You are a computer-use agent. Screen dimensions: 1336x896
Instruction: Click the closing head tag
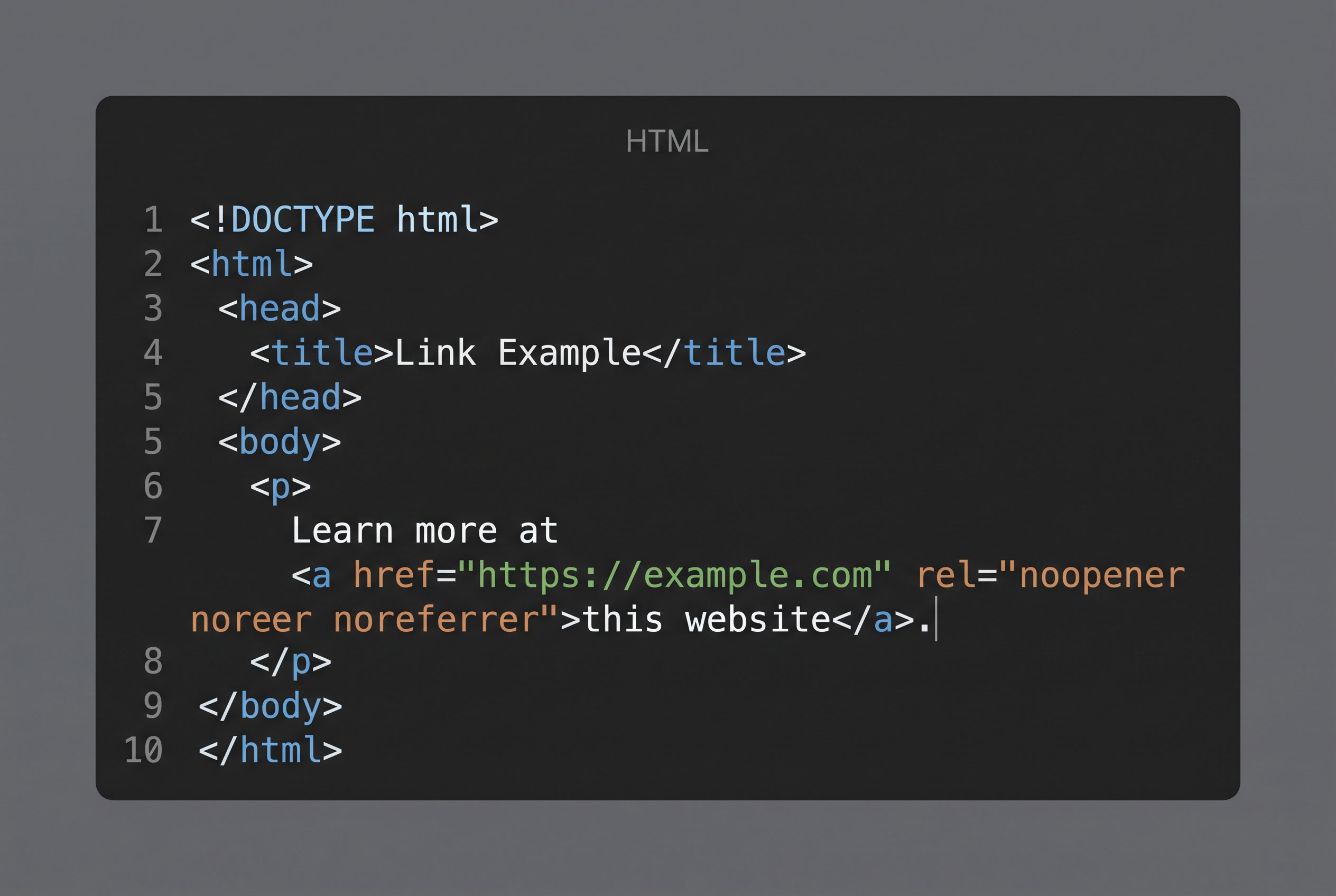[x=290, y=397]
